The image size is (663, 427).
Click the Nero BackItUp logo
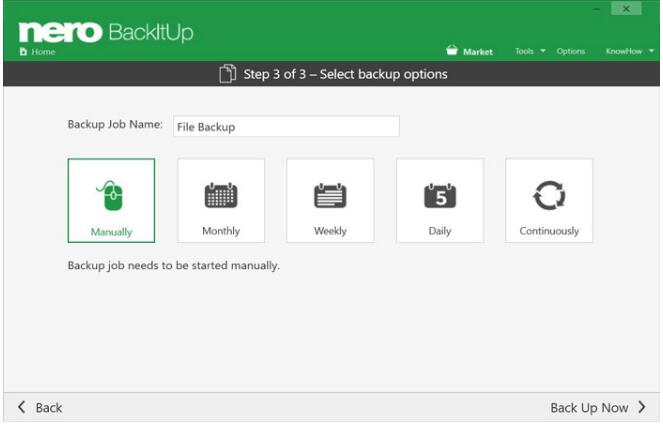(106, 32)
